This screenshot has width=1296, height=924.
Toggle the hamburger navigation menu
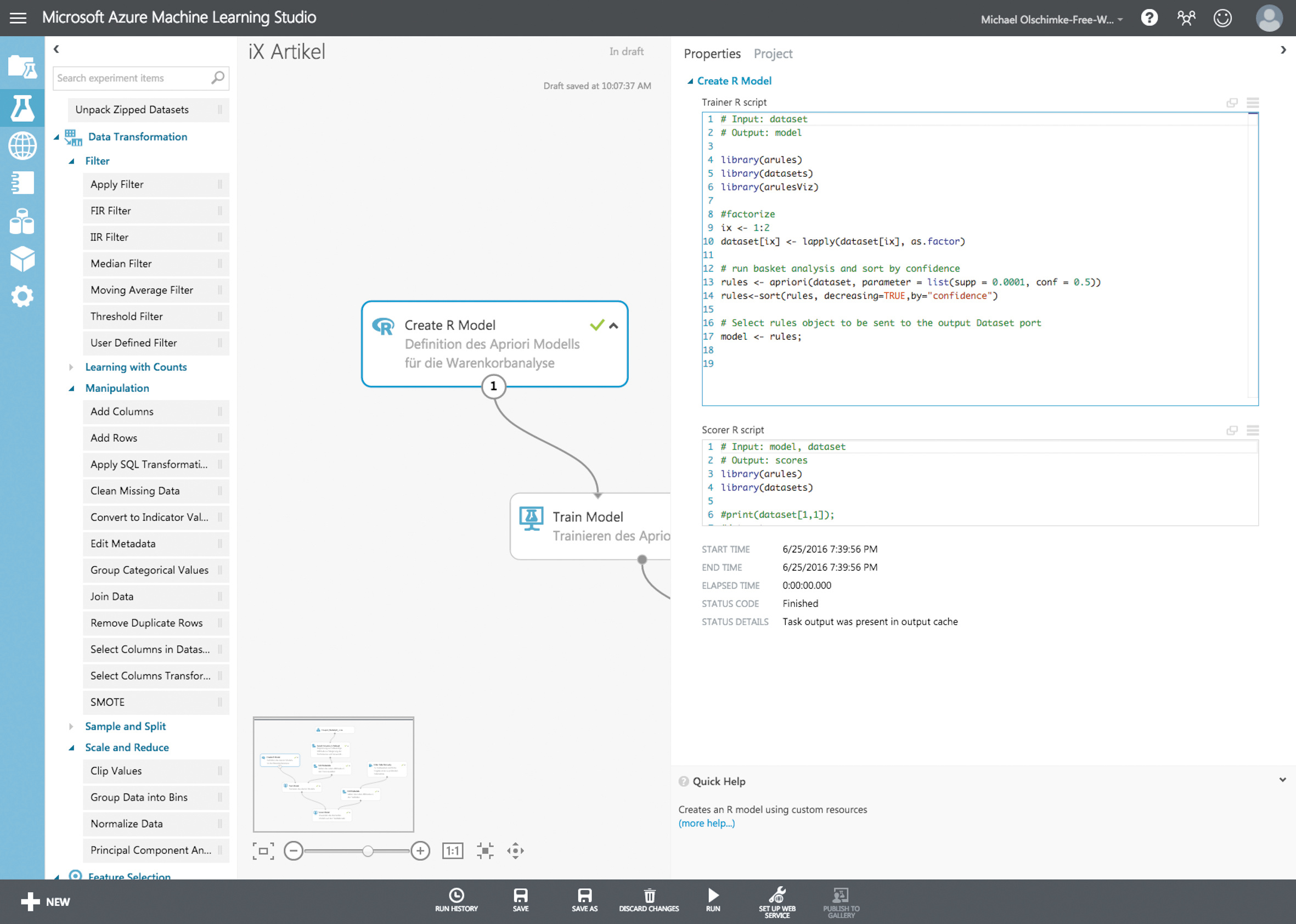[18, 18]
